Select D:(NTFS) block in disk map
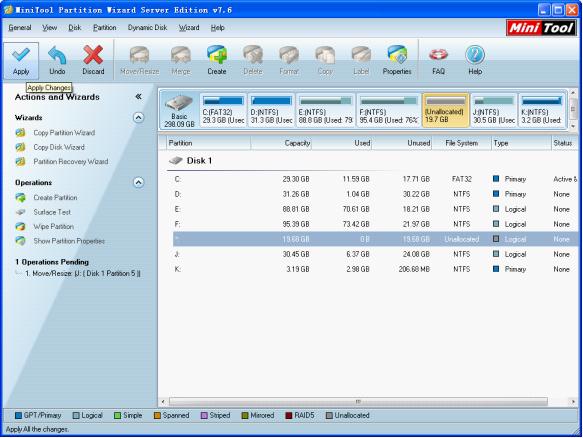 click(271, 110)
